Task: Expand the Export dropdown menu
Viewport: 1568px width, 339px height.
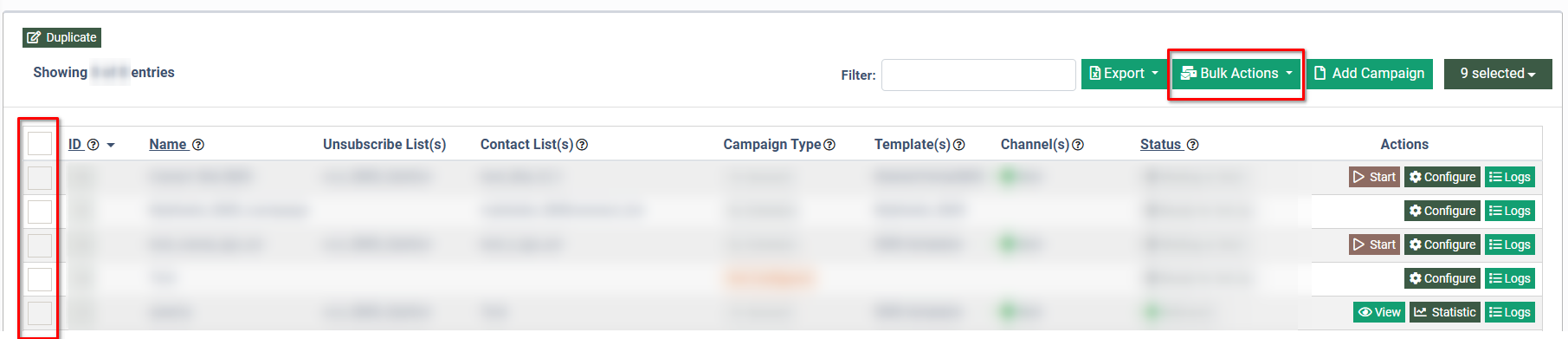Action: 1123,74
